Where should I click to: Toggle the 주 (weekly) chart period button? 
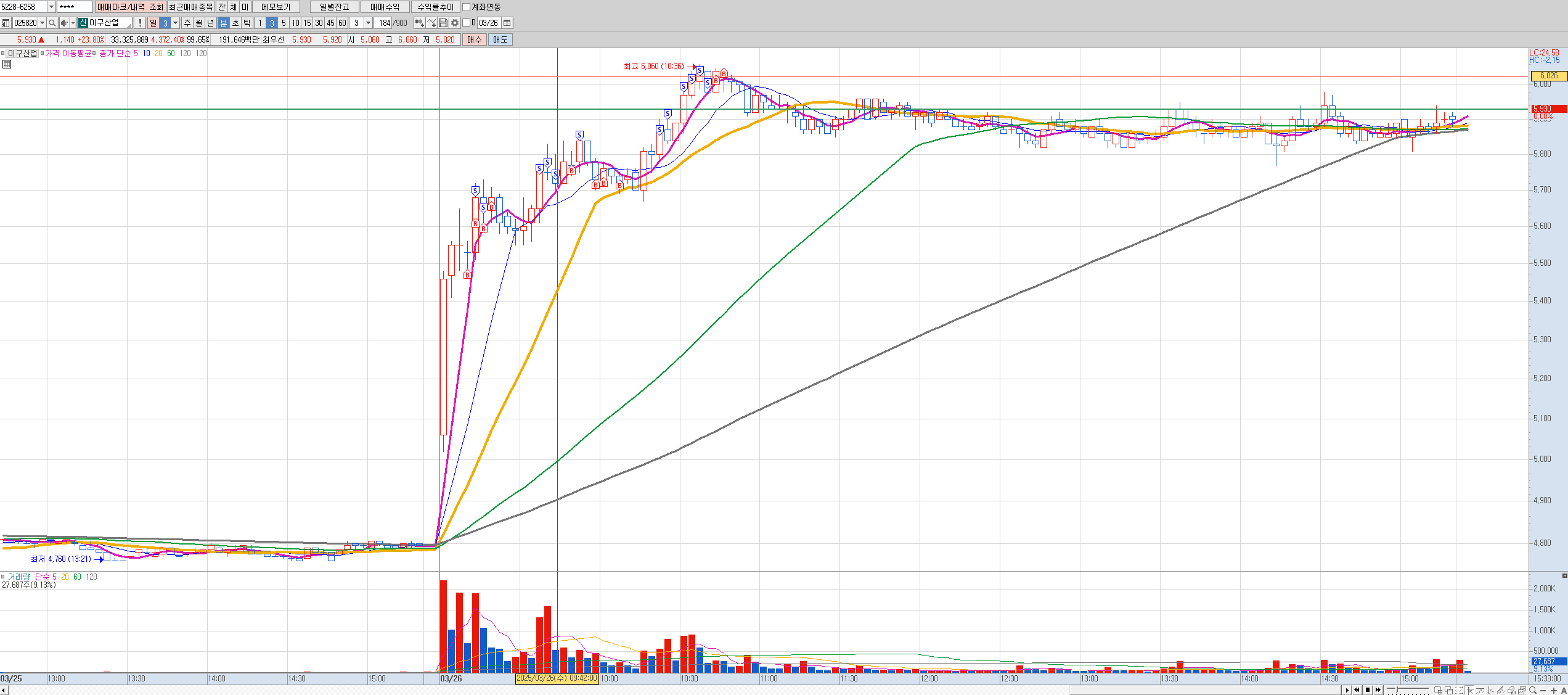pos(187,23)
